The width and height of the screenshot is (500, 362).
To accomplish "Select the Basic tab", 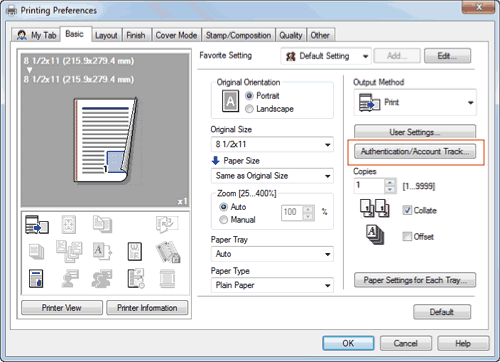I will 75,34.
